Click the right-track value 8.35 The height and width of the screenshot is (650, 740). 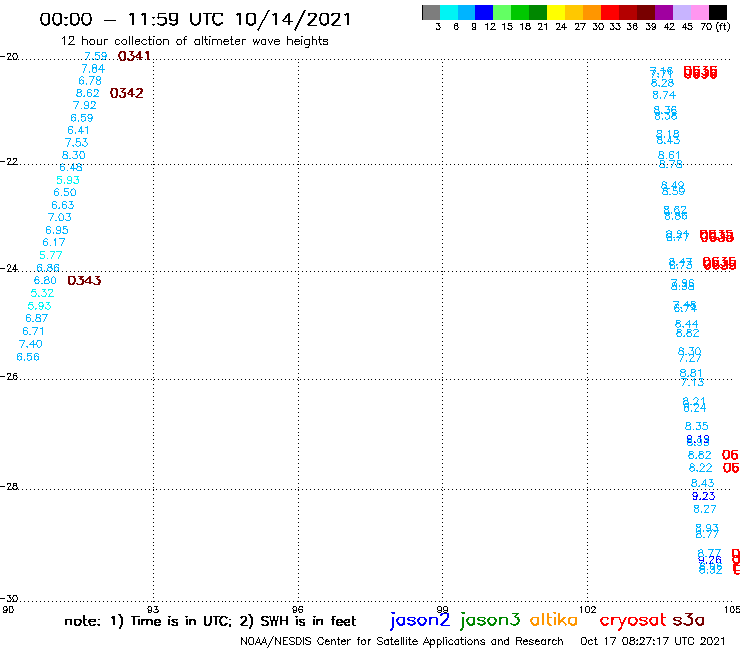(x=697, y=426)
